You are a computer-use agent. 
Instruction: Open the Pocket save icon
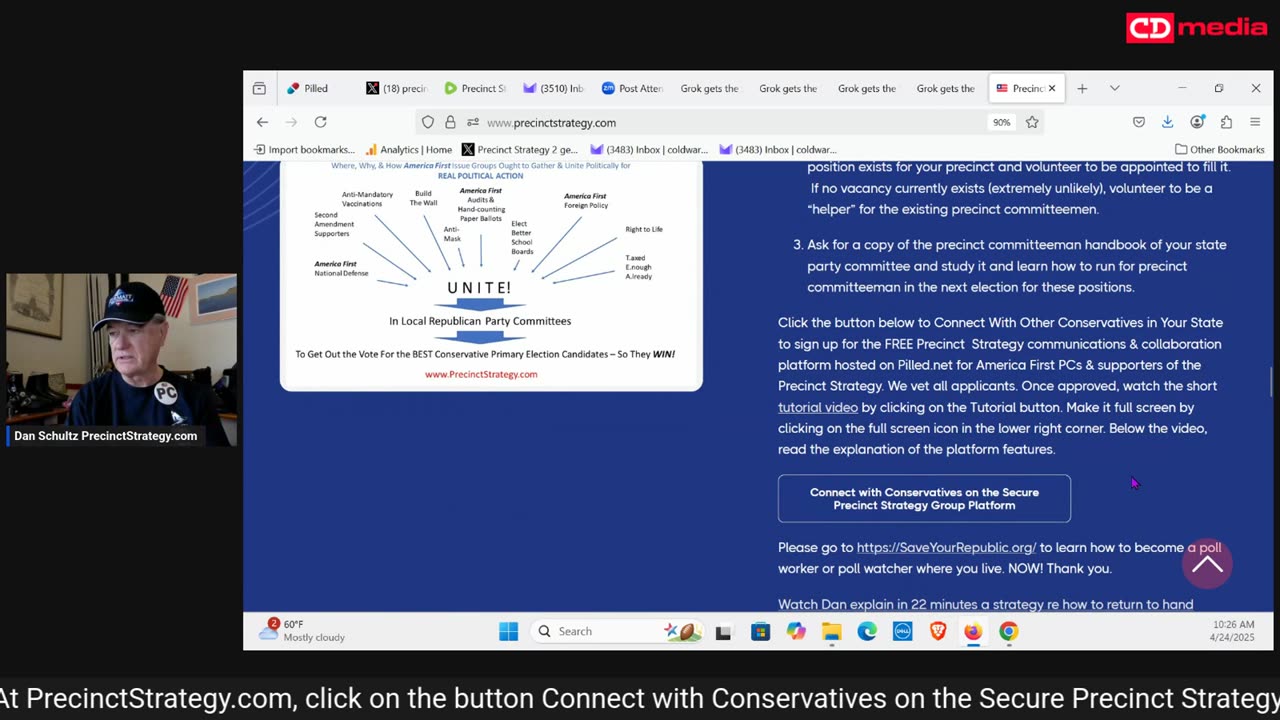[1139, 122]
